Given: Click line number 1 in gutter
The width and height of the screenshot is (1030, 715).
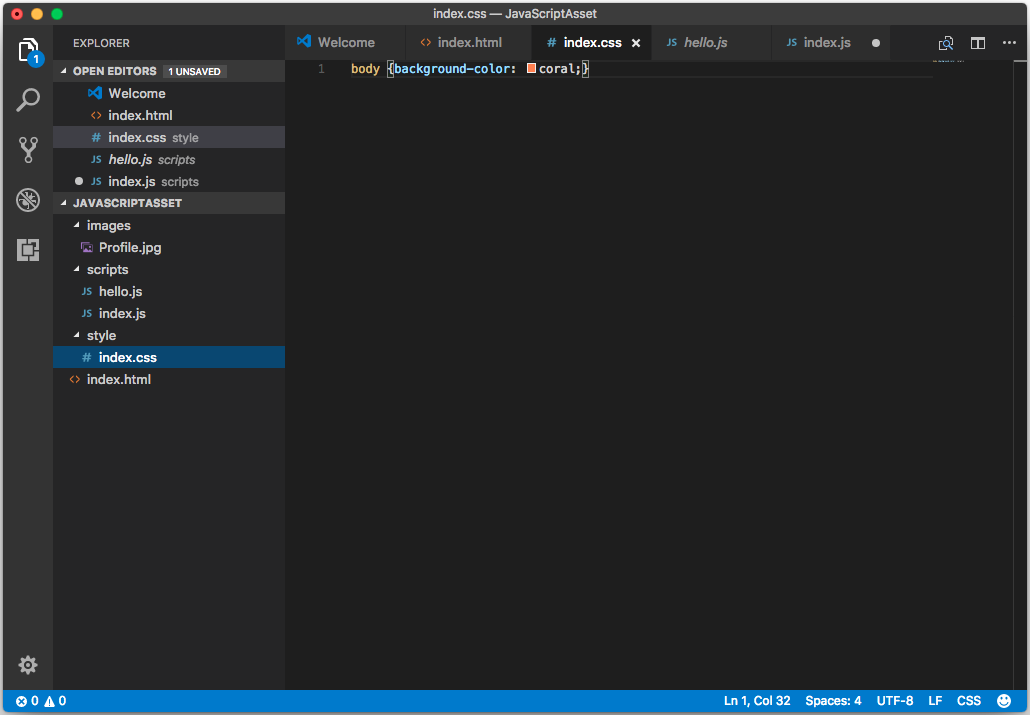Looking at the screenshot, I should coord(321,68).
